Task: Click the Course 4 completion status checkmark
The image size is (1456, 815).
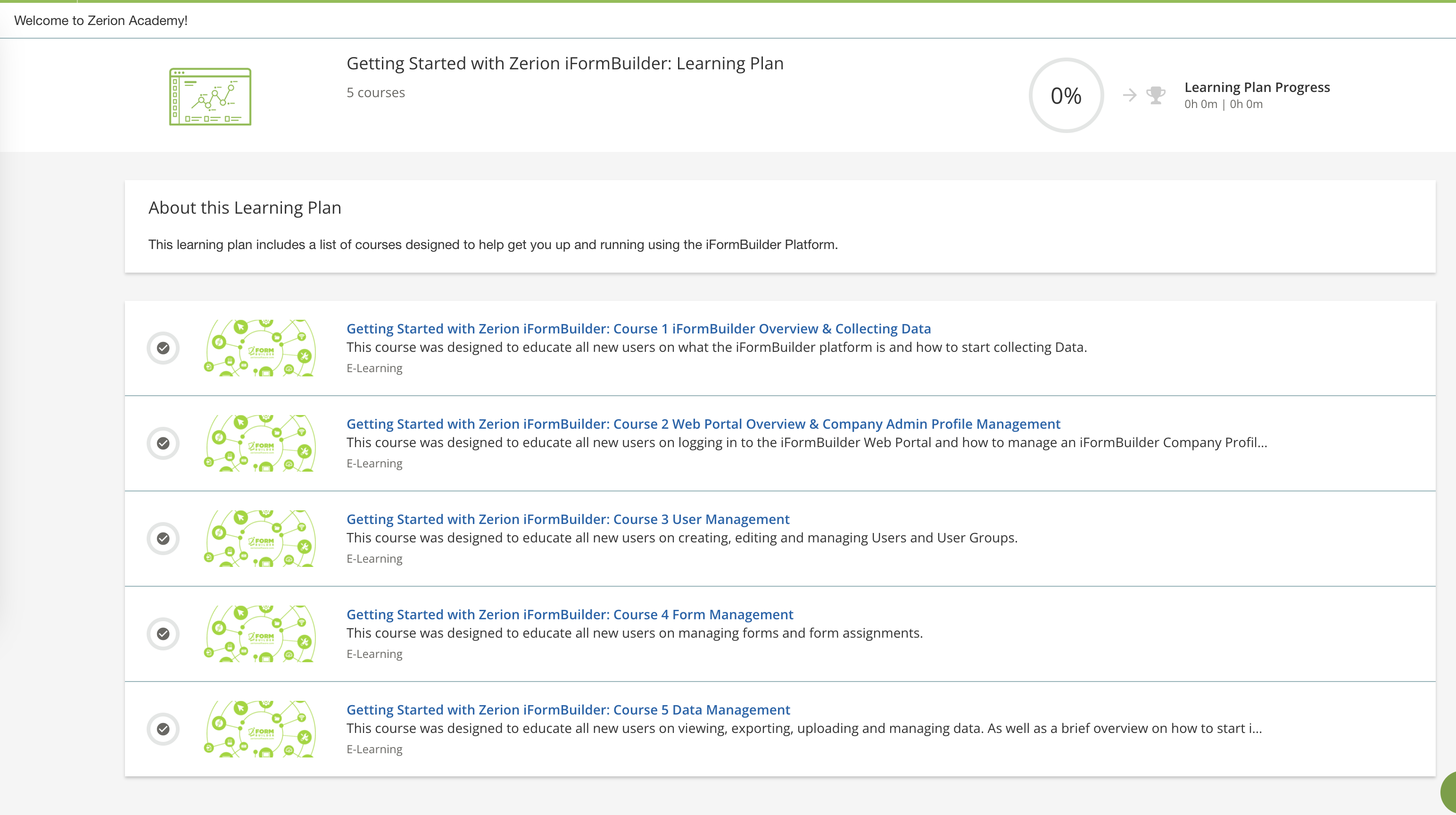Action: click(163, 633)
